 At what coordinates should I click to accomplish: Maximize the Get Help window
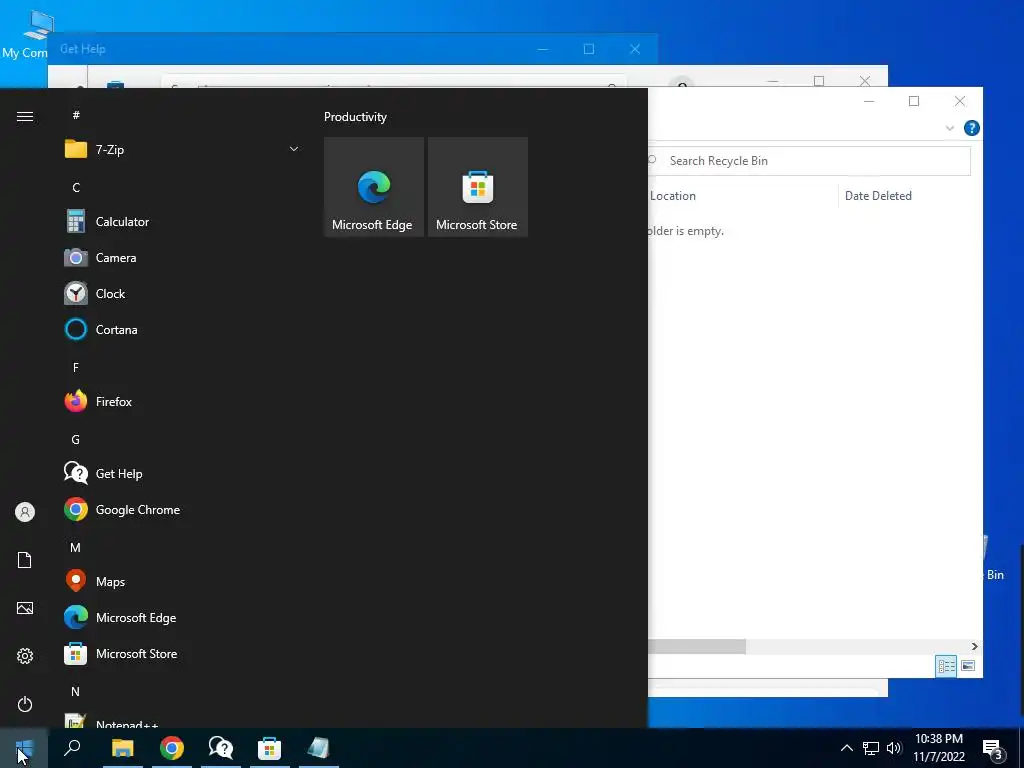pos(589,49)
